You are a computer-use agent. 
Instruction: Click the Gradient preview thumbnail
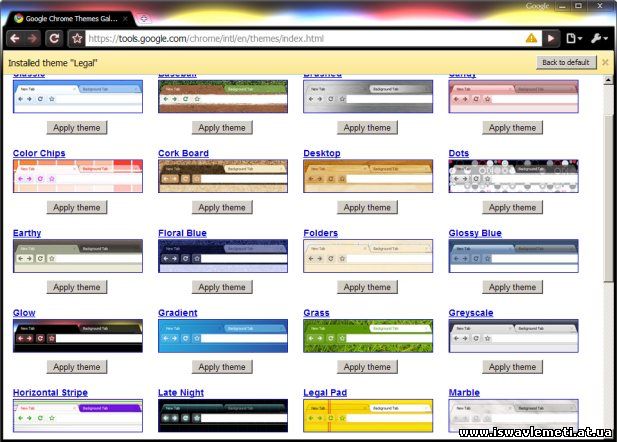coord(223,336)
